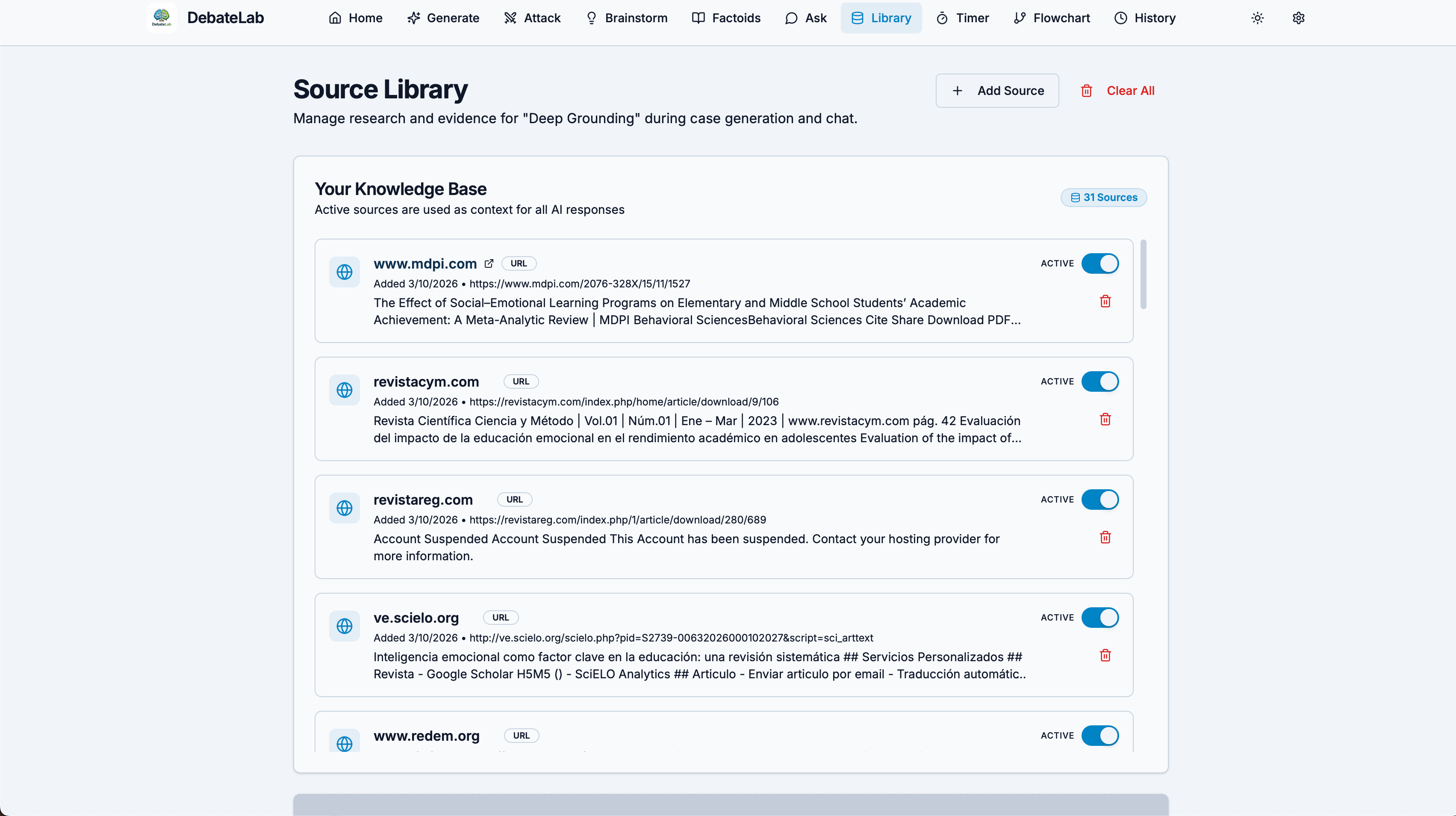Toggle the light/dark theme sun icon
1456x816 pixels.
pos(1257,18)
